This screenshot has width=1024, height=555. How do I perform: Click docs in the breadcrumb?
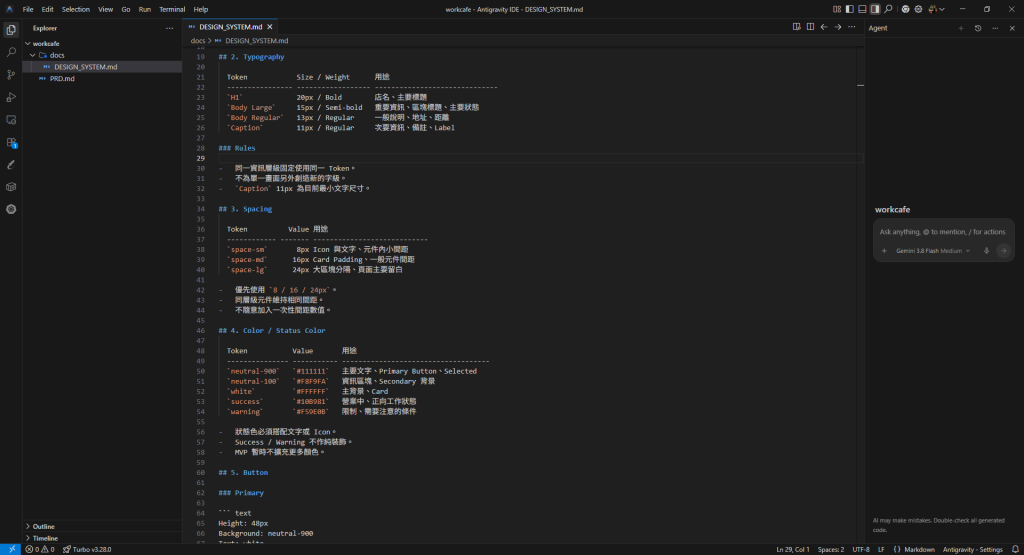click(198, 40)
